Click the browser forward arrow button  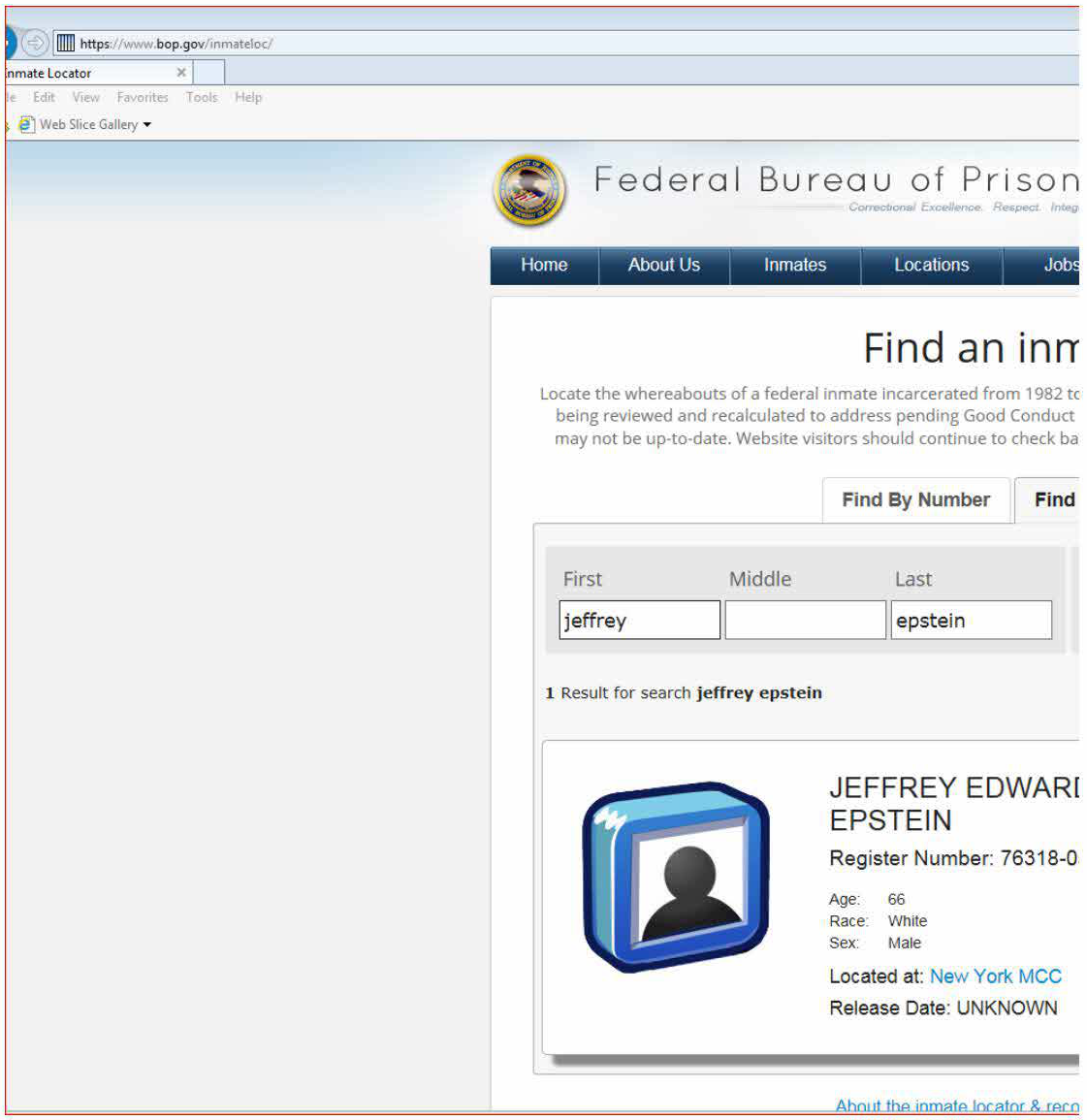point(35,43)
